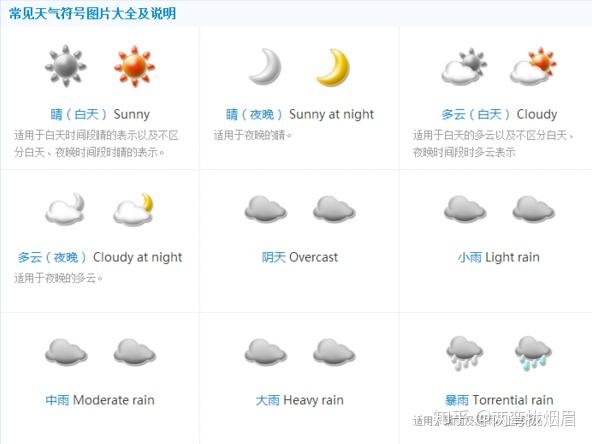Click the blue raindrops Torrential rain icon
Screen dimensions: 592x444
point(533,353)
